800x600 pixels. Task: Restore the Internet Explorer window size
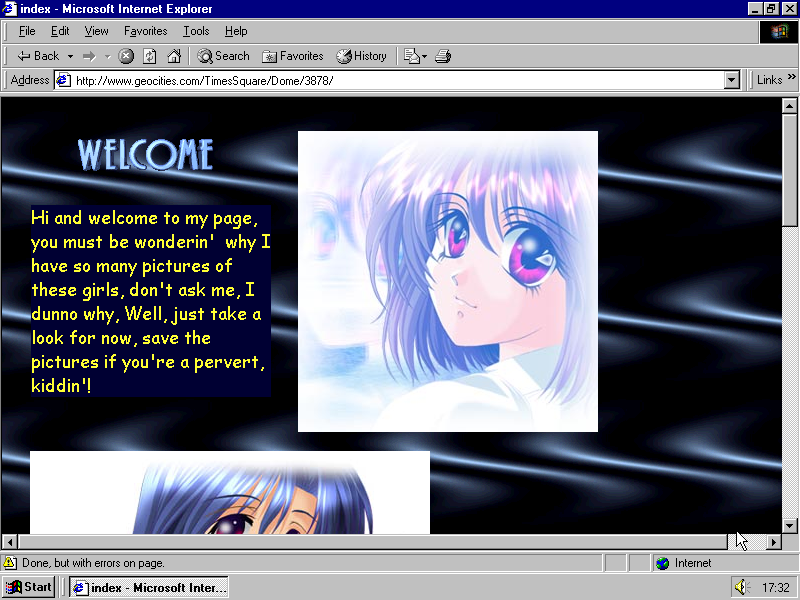(x=771, y=9)
